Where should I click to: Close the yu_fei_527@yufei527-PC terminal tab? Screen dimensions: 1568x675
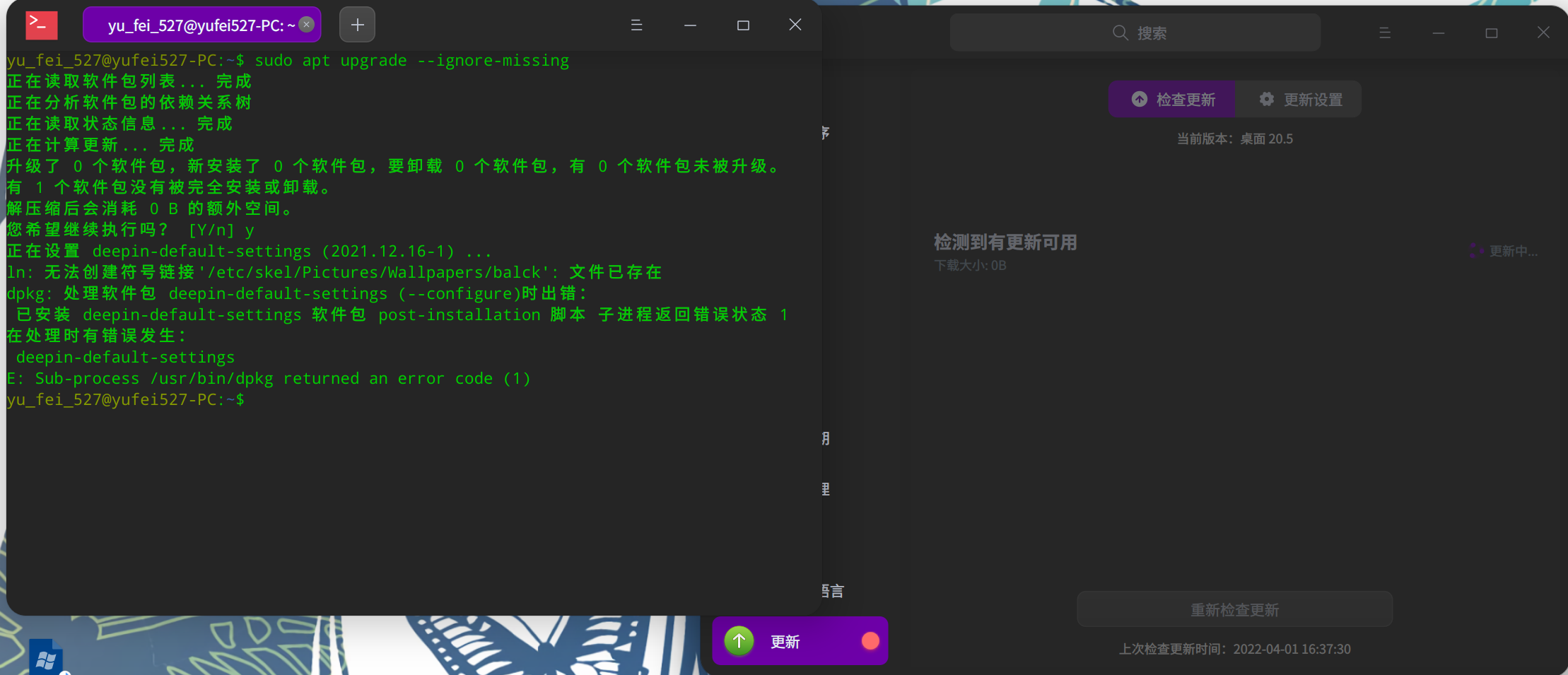click(x=306, y=25)
